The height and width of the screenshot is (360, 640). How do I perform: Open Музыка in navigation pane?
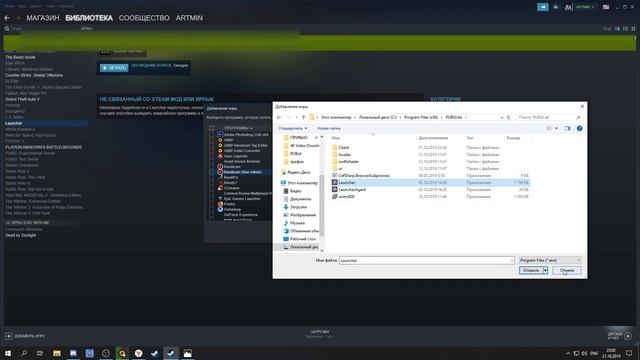(294, 223)
